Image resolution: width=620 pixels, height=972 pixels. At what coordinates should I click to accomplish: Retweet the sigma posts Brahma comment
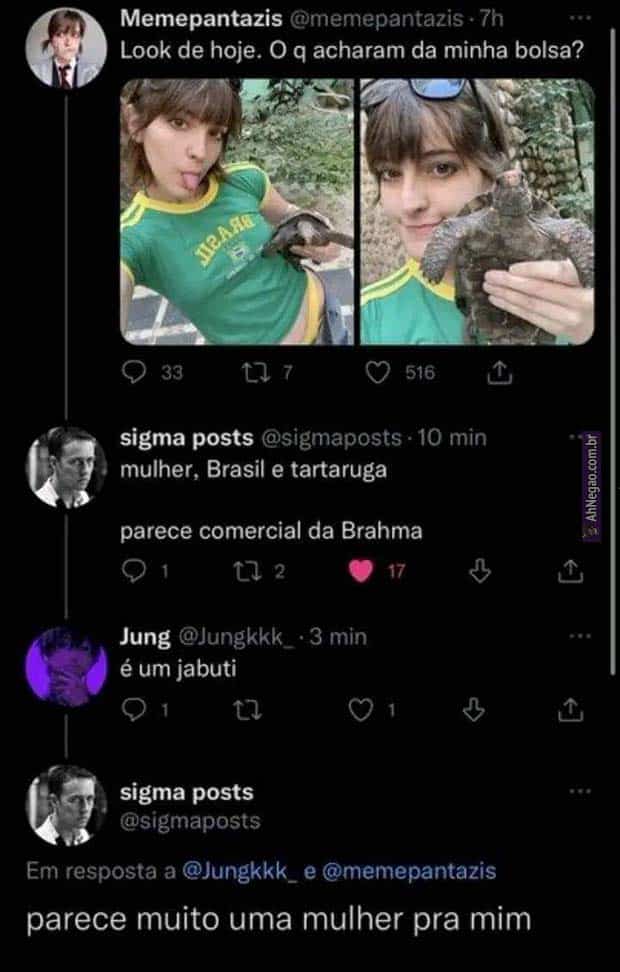click(246, 570)
